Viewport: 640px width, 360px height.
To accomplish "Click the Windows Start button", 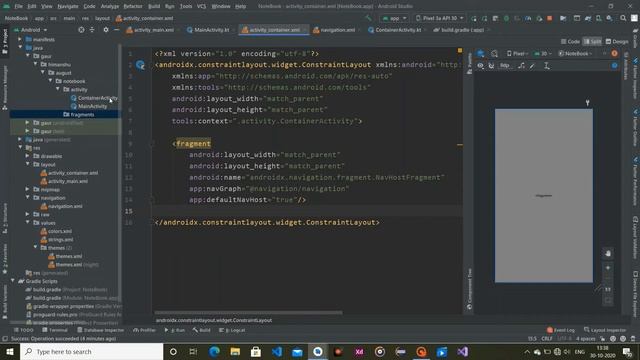I will coord(10,351).
